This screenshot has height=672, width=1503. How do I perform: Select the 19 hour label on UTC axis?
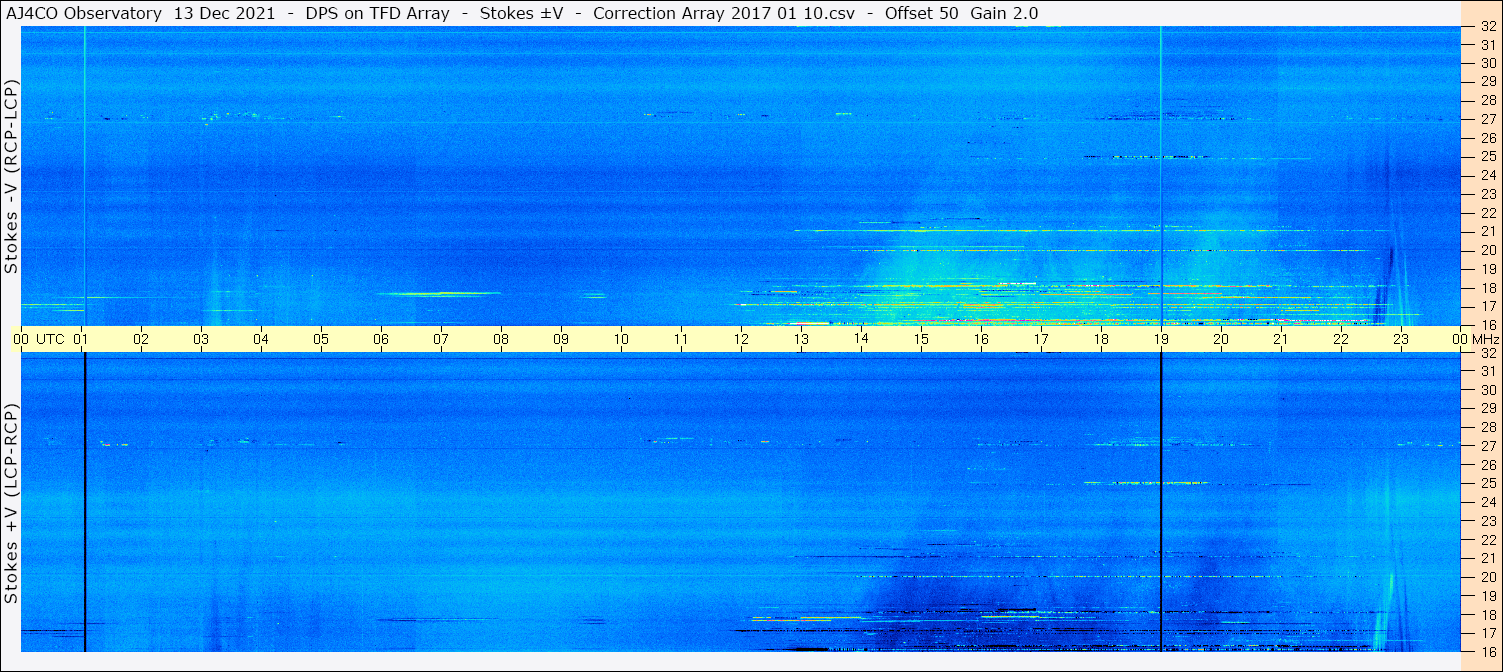[x=1161, y=339]
